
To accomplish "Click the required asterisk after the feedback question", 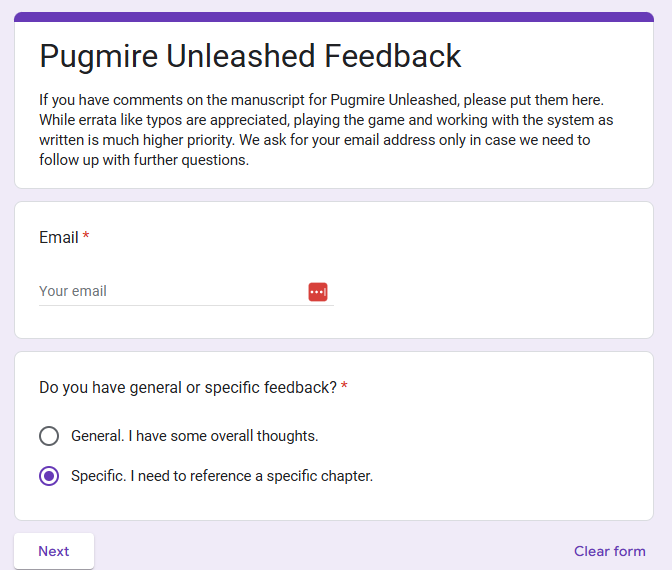I will pyautogui.click(x=345, y=387).
